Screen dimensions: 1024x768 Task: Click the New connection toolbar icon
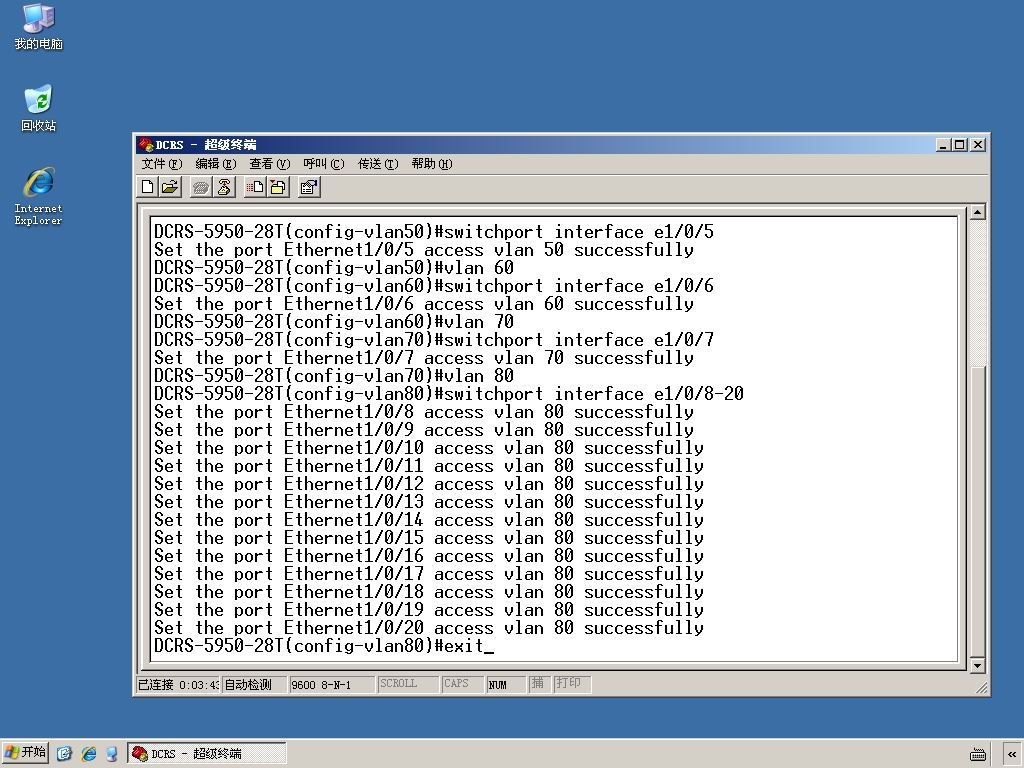148,187
